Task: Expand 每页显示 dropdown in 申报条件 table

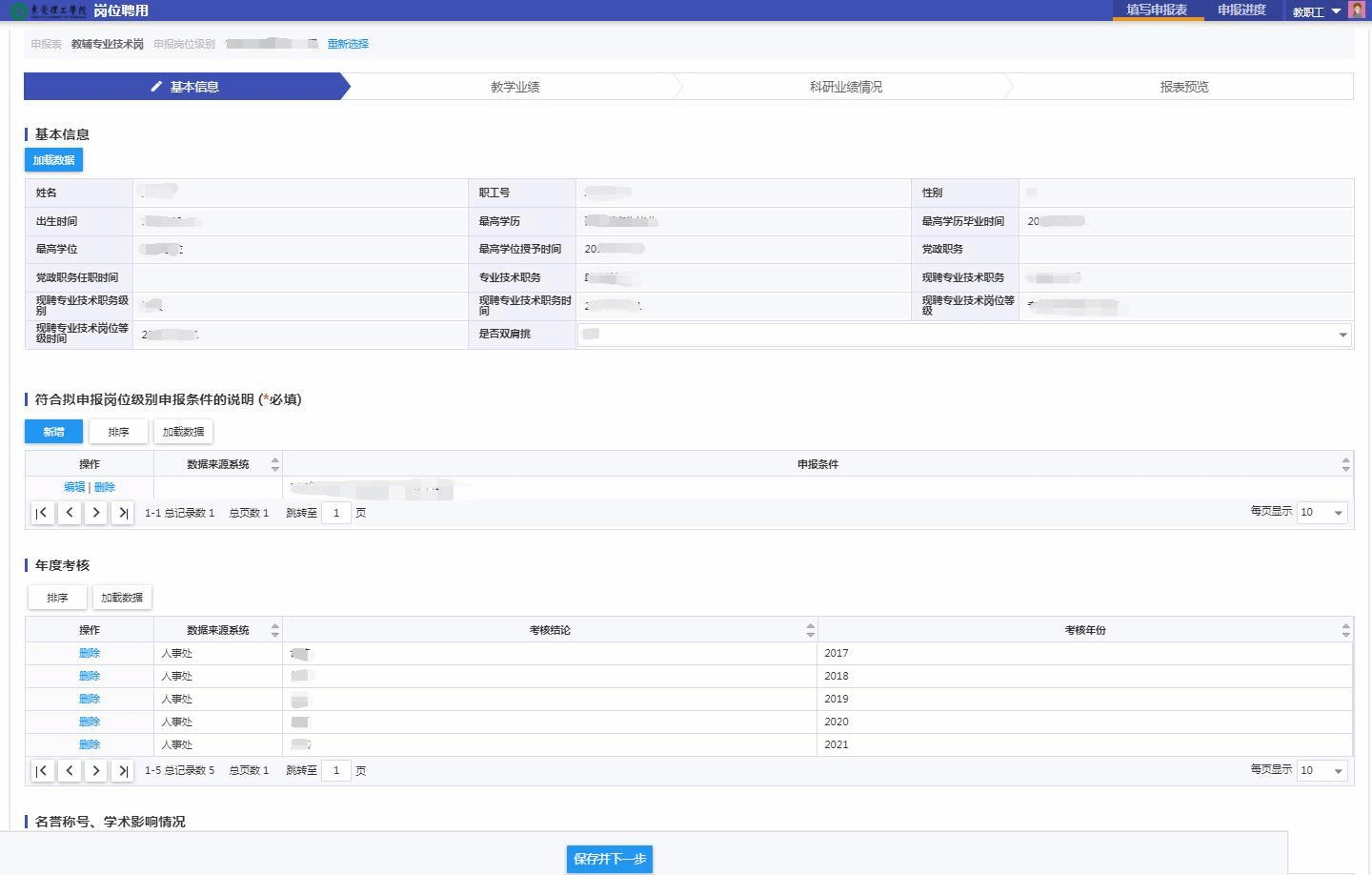Action: tap(1322, 513)
